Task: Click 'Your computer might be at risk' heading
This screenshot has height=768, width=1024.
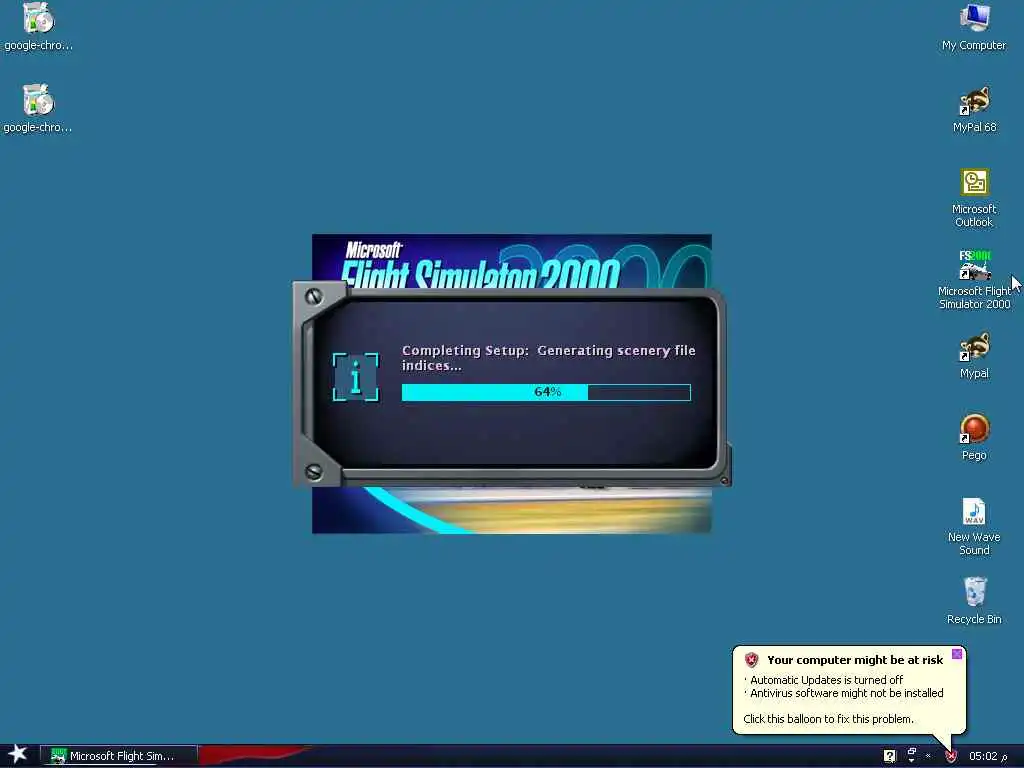Action: pos(855,660)
